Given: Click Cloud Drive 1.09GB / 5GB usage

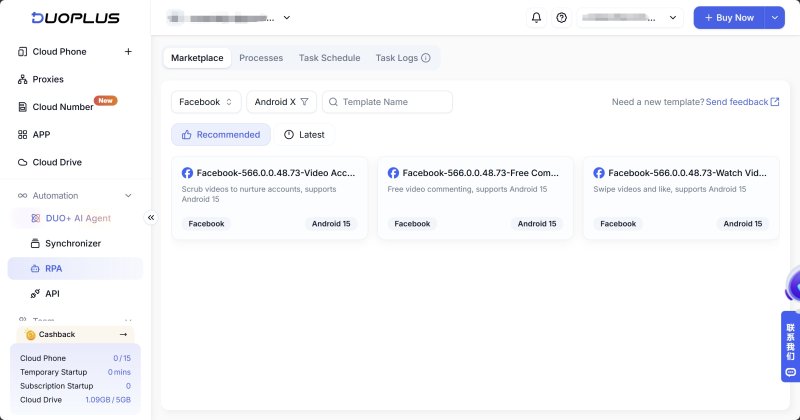Looking at the screenshot, I should click(108, 400).
